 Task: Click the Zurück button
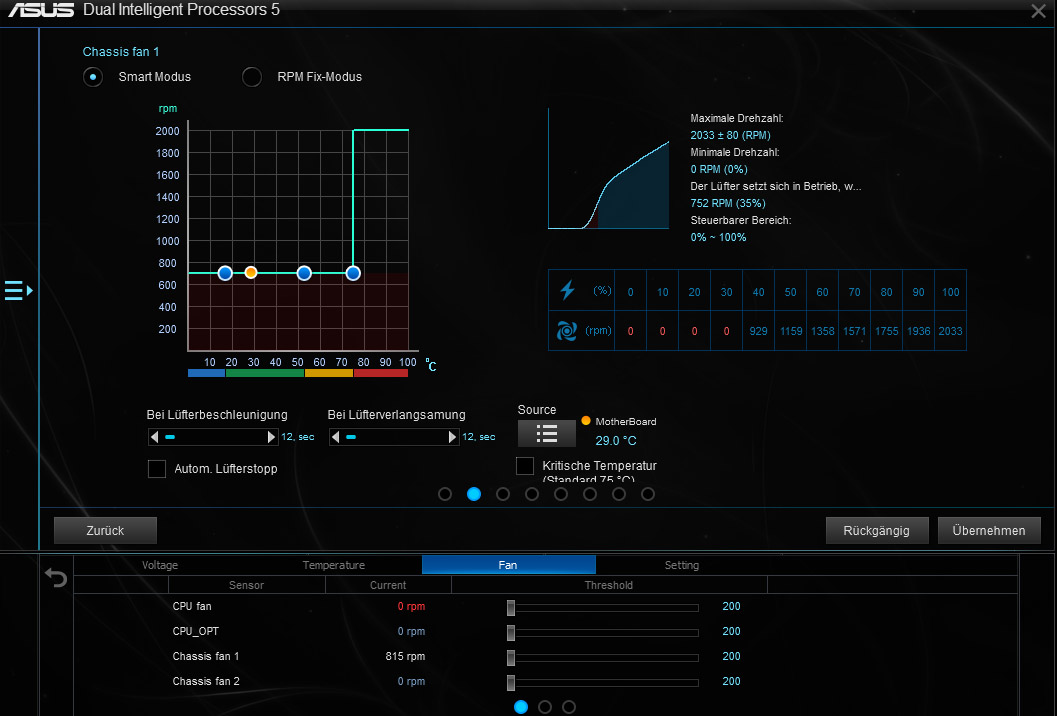105,531
